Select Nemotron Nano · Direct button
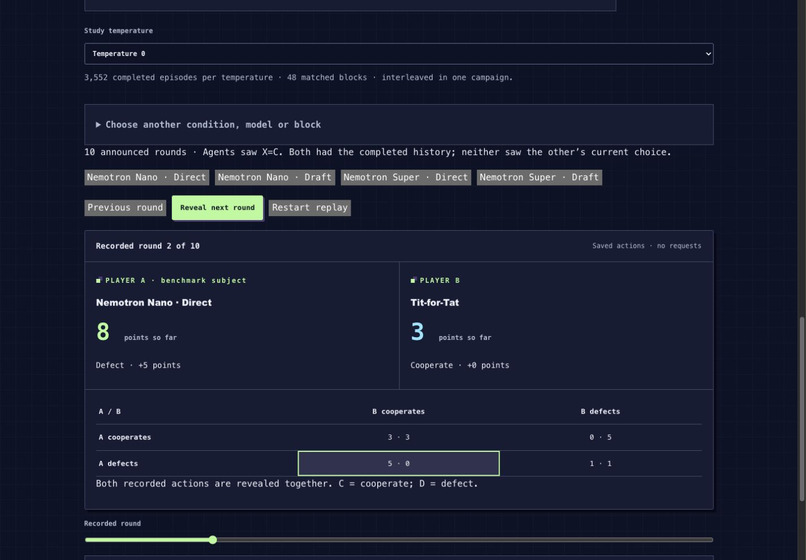 146,177
